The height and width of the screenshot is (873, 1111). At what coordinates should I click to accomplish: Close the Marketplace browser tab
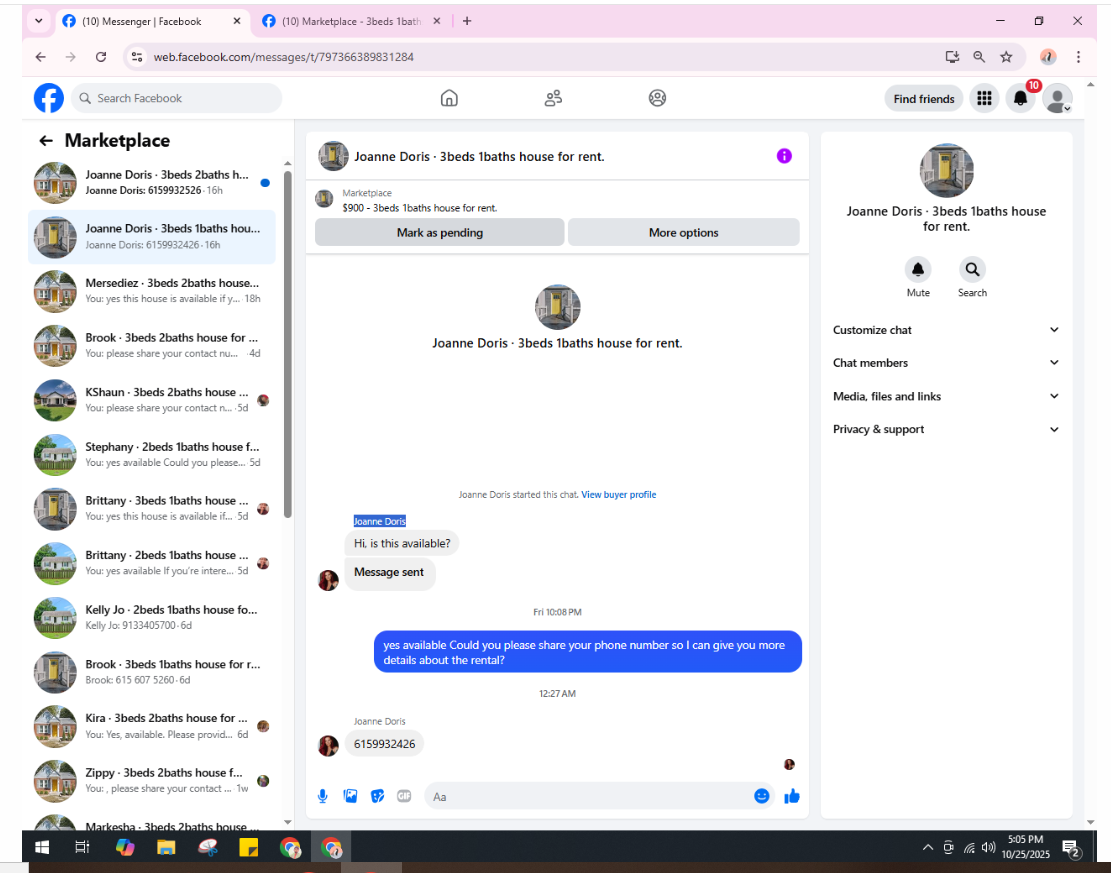tap(437, 21)
